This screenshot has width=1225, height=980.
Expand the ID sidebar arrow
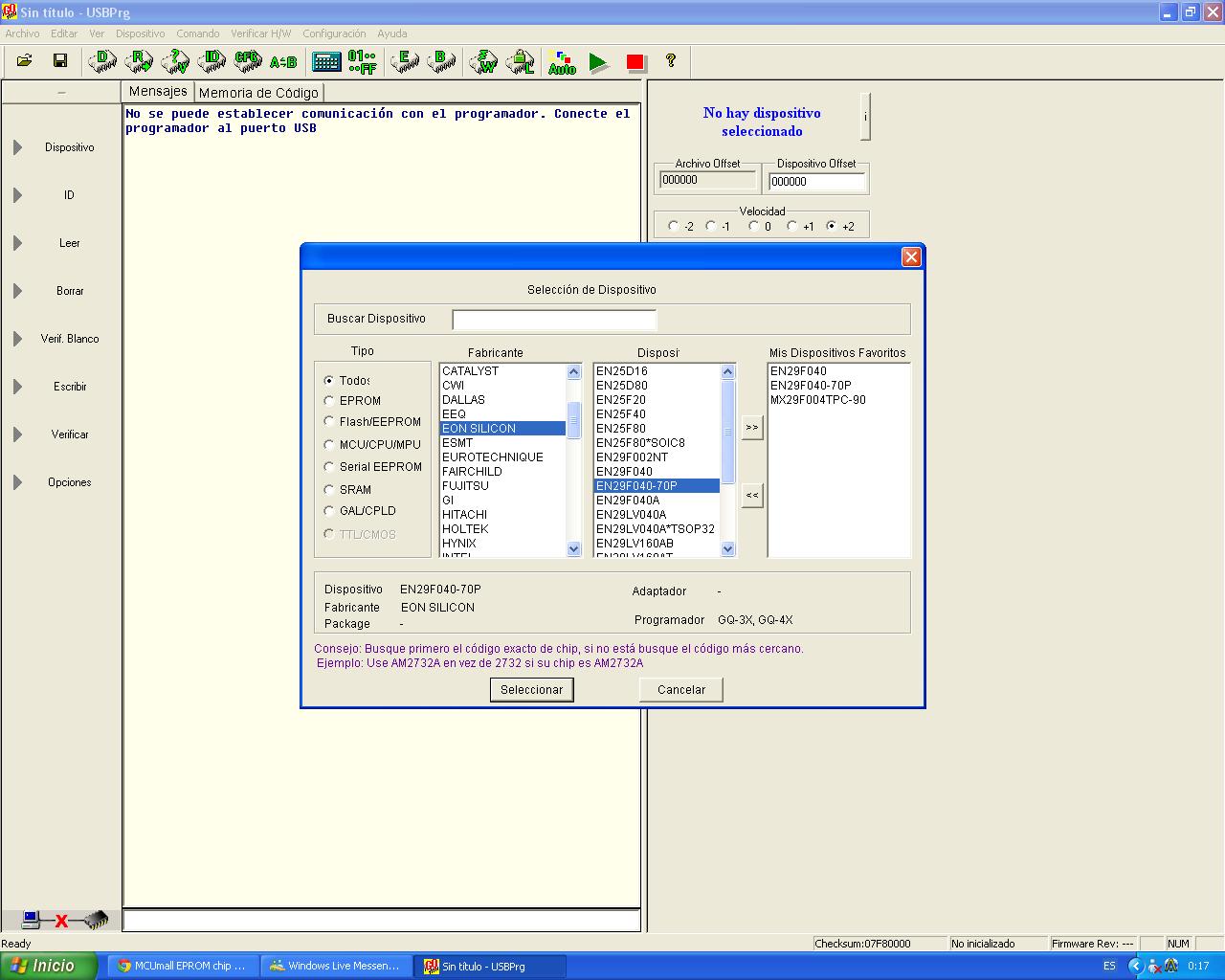coord(17,195)
